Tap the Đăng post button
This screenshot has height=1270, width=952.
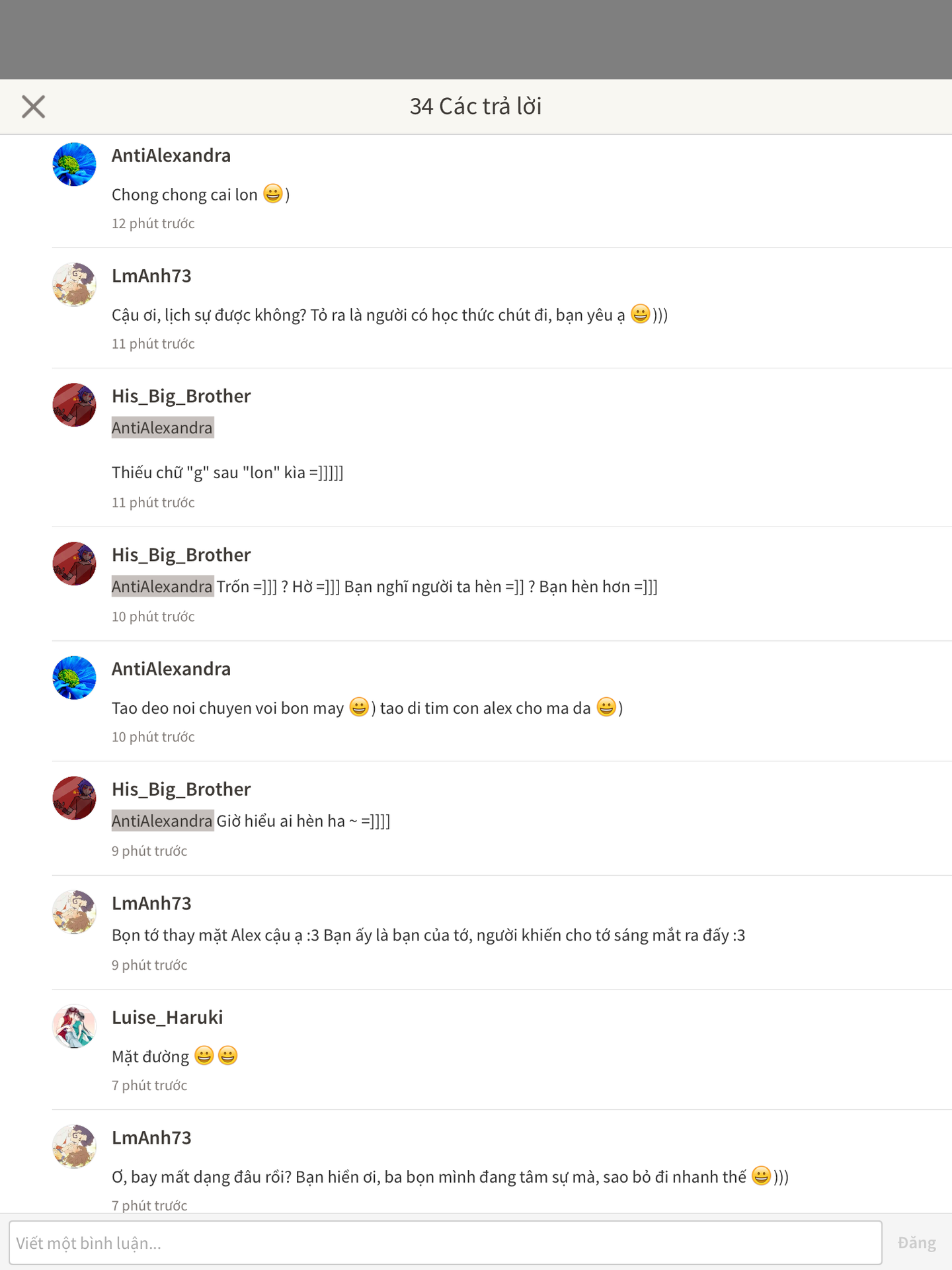916,1243
